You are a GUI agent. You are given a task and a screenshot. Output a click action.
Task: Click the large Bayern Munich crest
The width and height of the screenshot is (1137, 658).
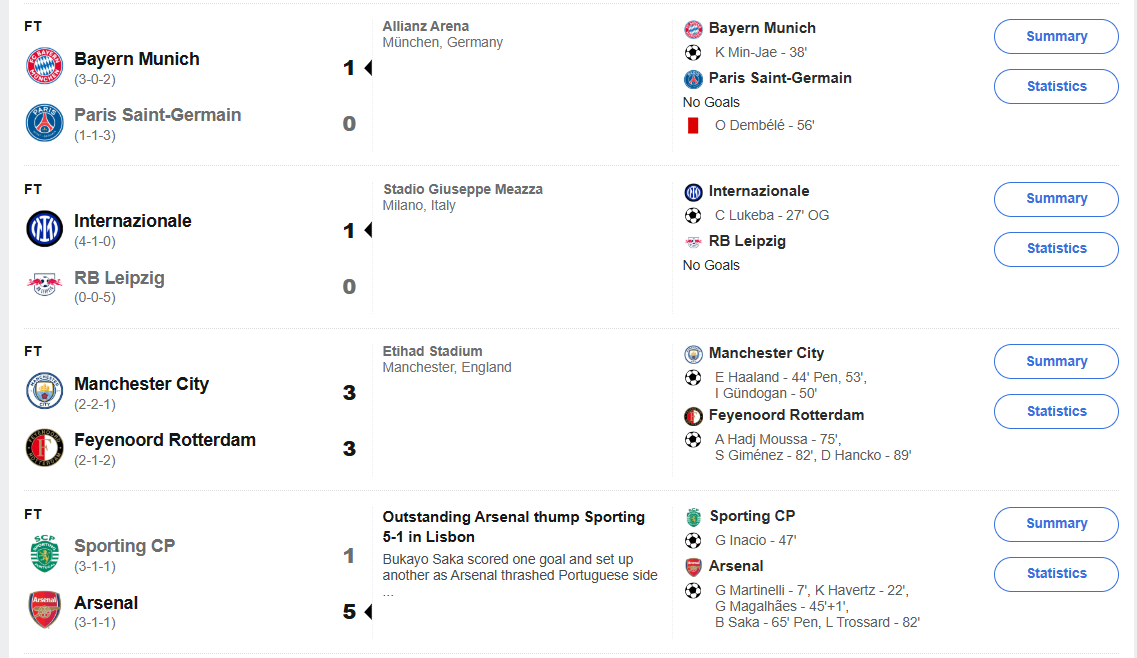click(x=44, y=66)
